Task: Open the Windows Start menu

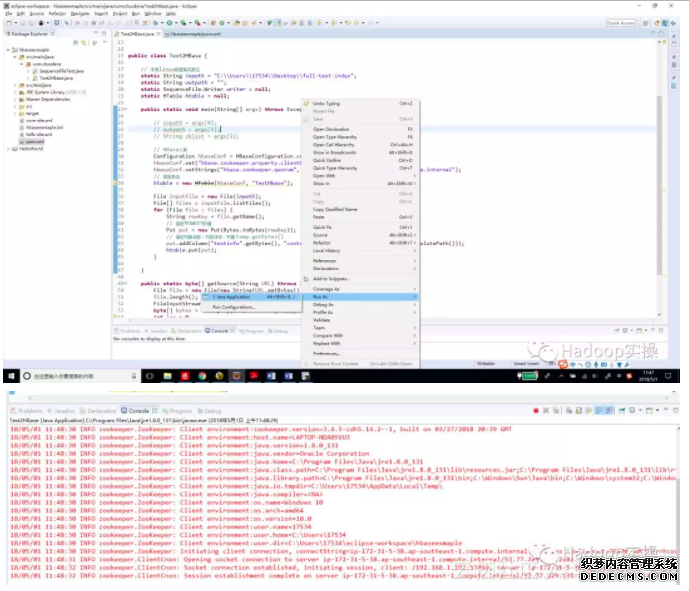Action: [9, 376]
